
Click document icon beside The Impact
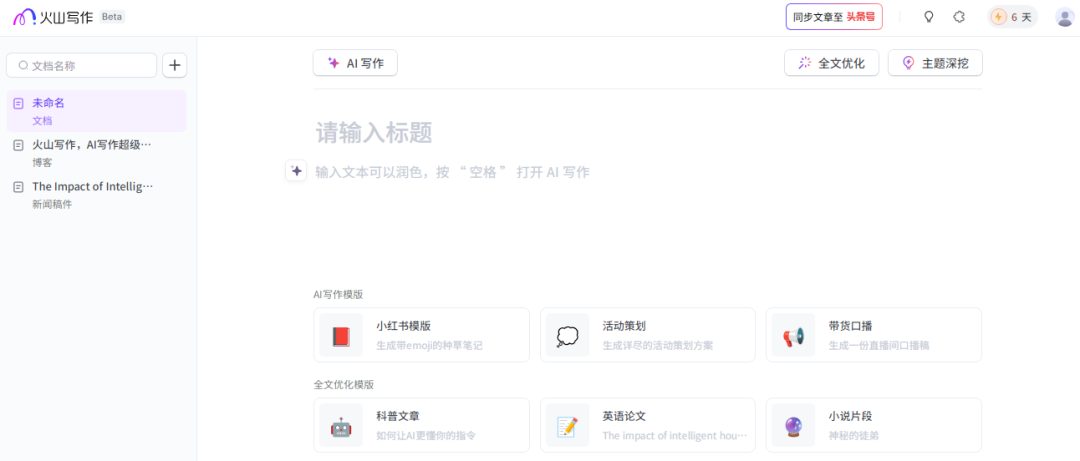(19, 187)
